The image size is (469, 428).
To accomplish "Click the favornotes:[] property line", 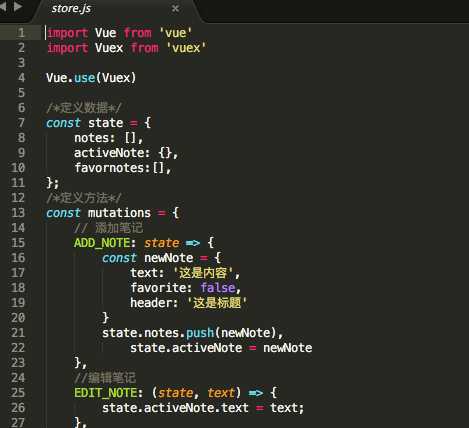I will click(123, 168).
